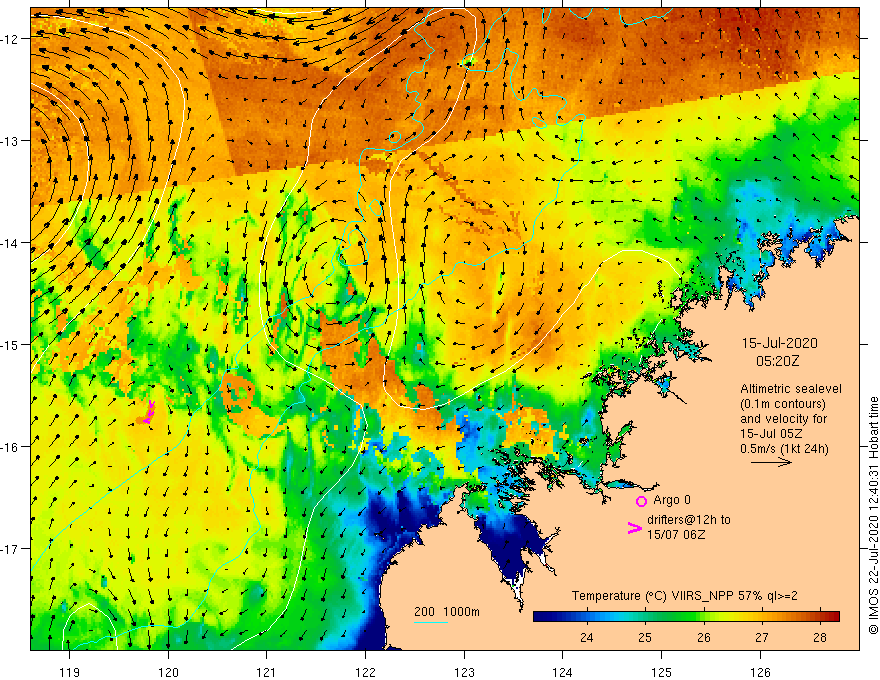Screen dimensions: 880x680
Task: Click the latitude '-13' axis label
Action: point(10,141)
